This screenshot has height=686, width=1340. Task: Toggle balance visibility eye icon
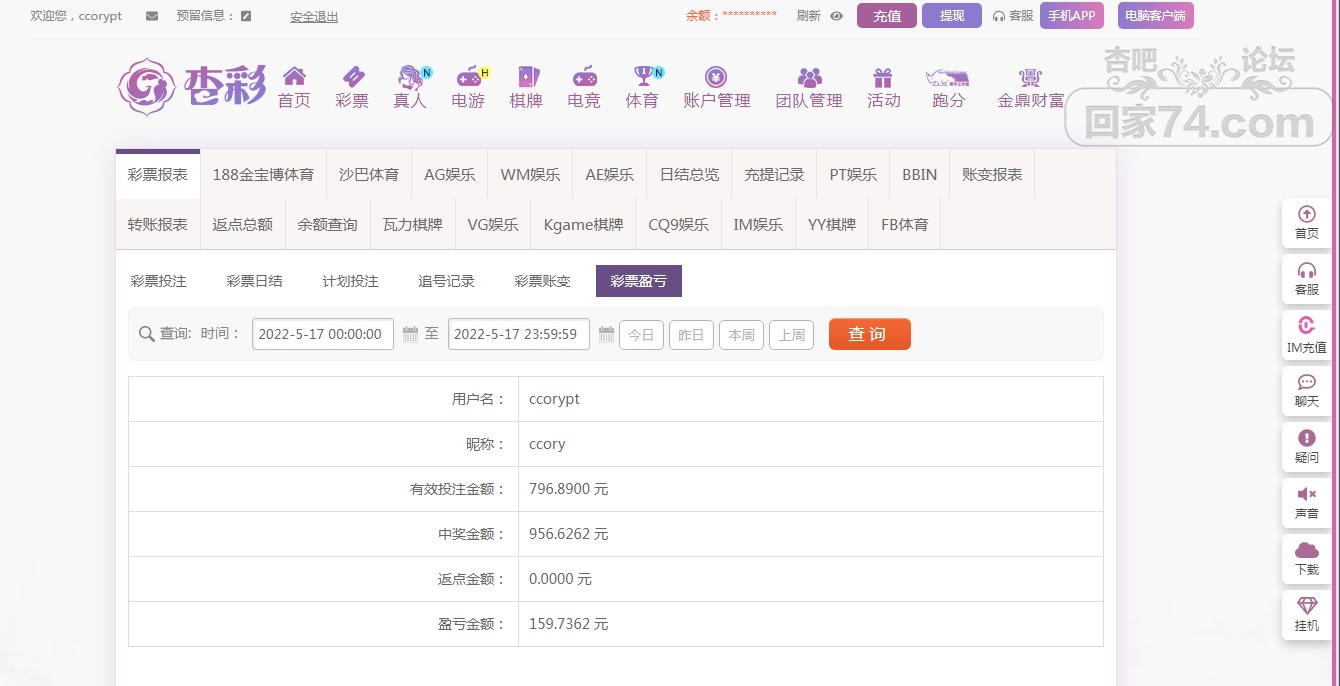pyautogui.click(x=837, y=16)
